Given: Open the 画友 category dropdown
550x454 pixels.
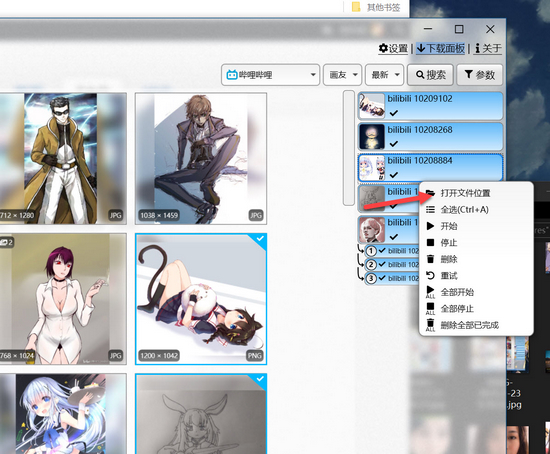Looking at the screenshot, I should [342, 75].
